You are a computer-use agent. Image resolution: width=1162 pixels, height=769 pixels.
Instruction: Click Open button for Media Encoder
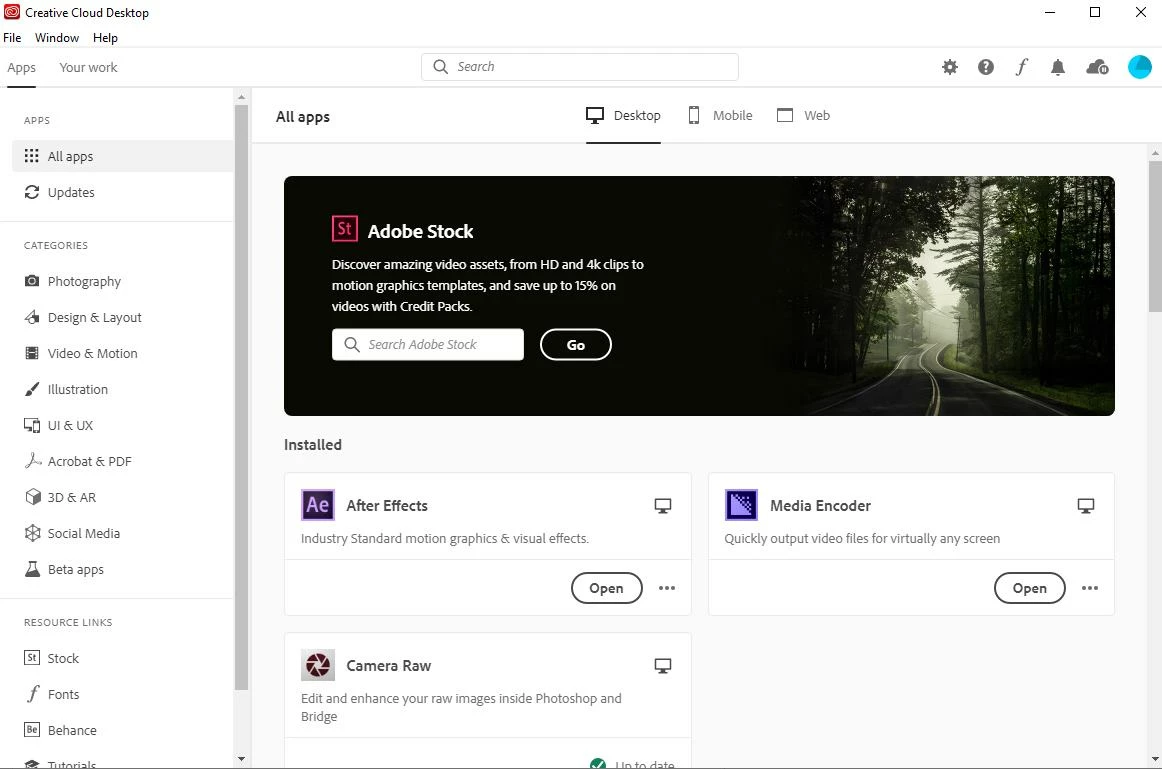[1029, 588]
